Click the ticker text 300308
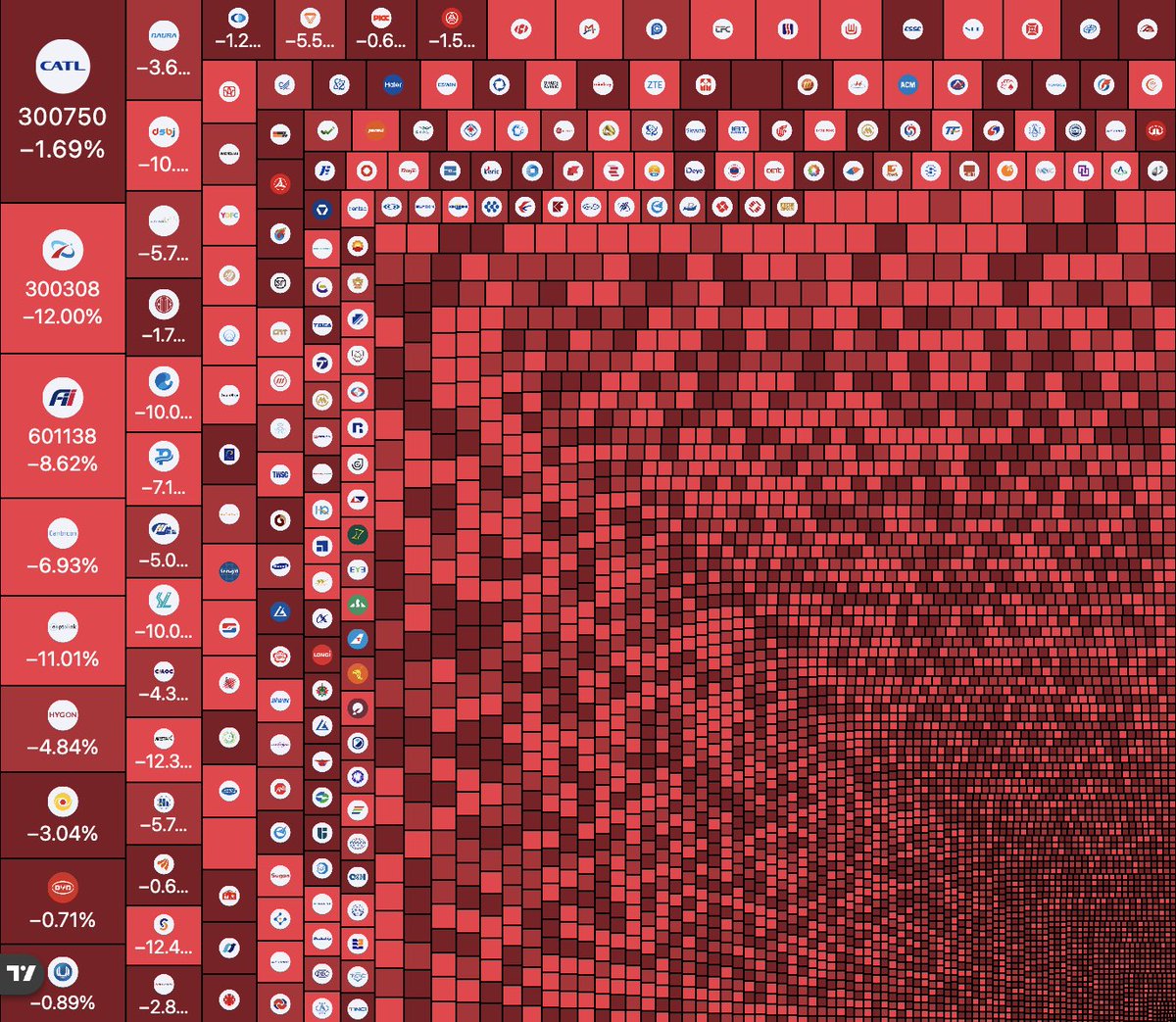This screenshot has width=1176, height=1022. pyautogui.click(x=63, y=289)
